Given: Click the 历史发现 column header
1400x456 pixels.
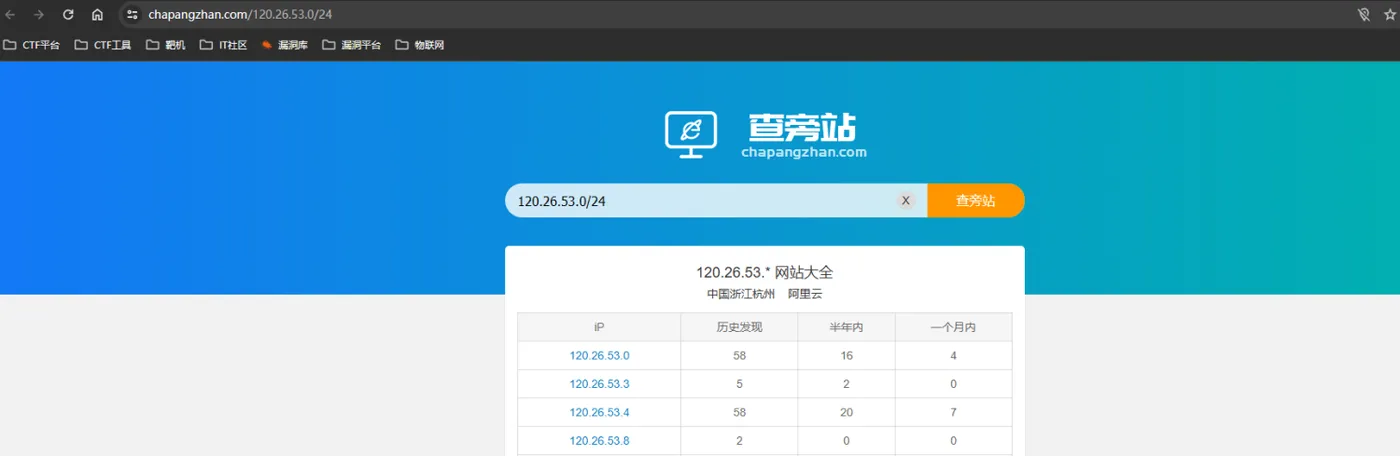Looking at the screenshot, I should pyautogui.click(x=739, y=327).
